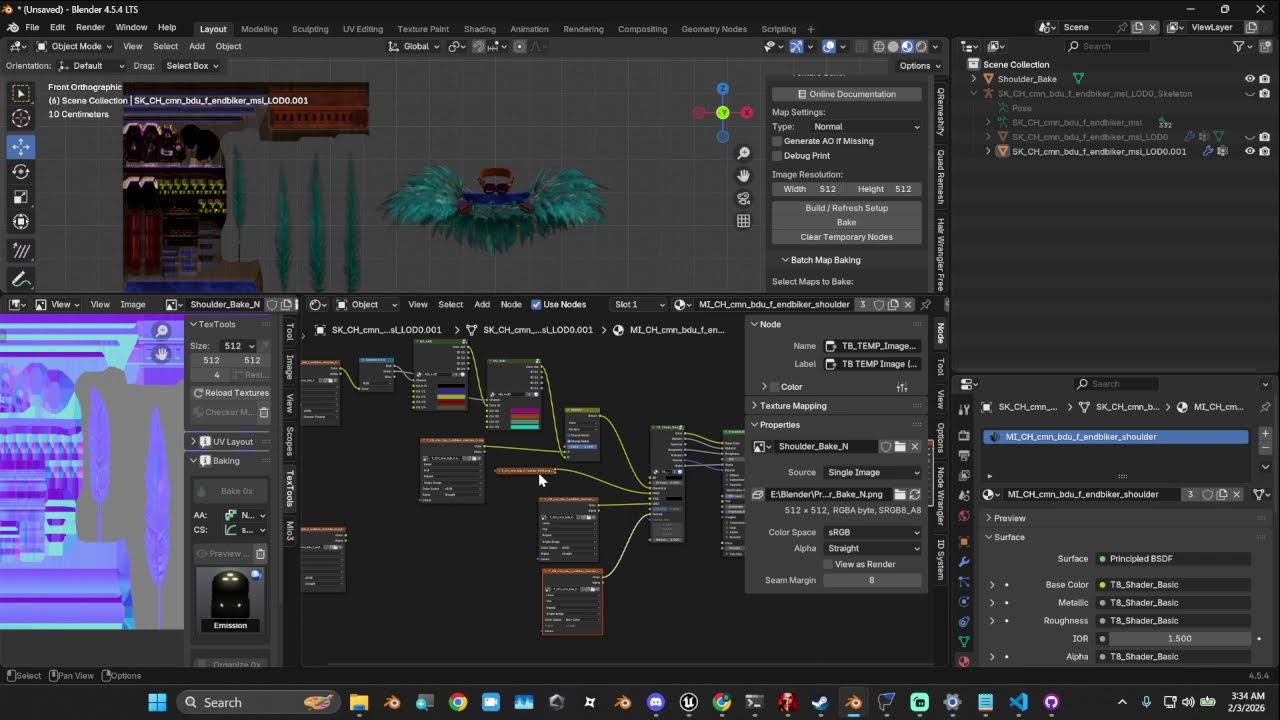
Task: Unlink the Shoulder_Bake_N image datablock
Action: (x=914, y=446)
